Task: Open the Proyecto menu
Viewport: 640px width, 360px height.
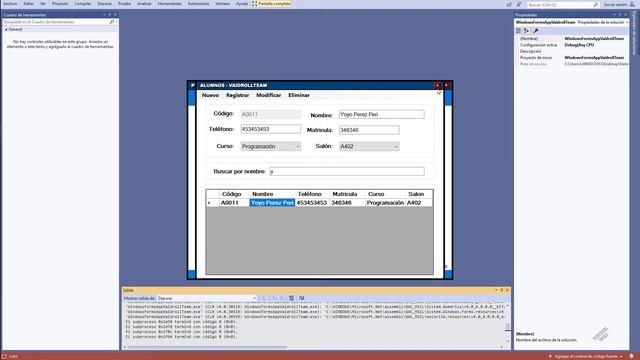Action: click(x=60, y=4)
